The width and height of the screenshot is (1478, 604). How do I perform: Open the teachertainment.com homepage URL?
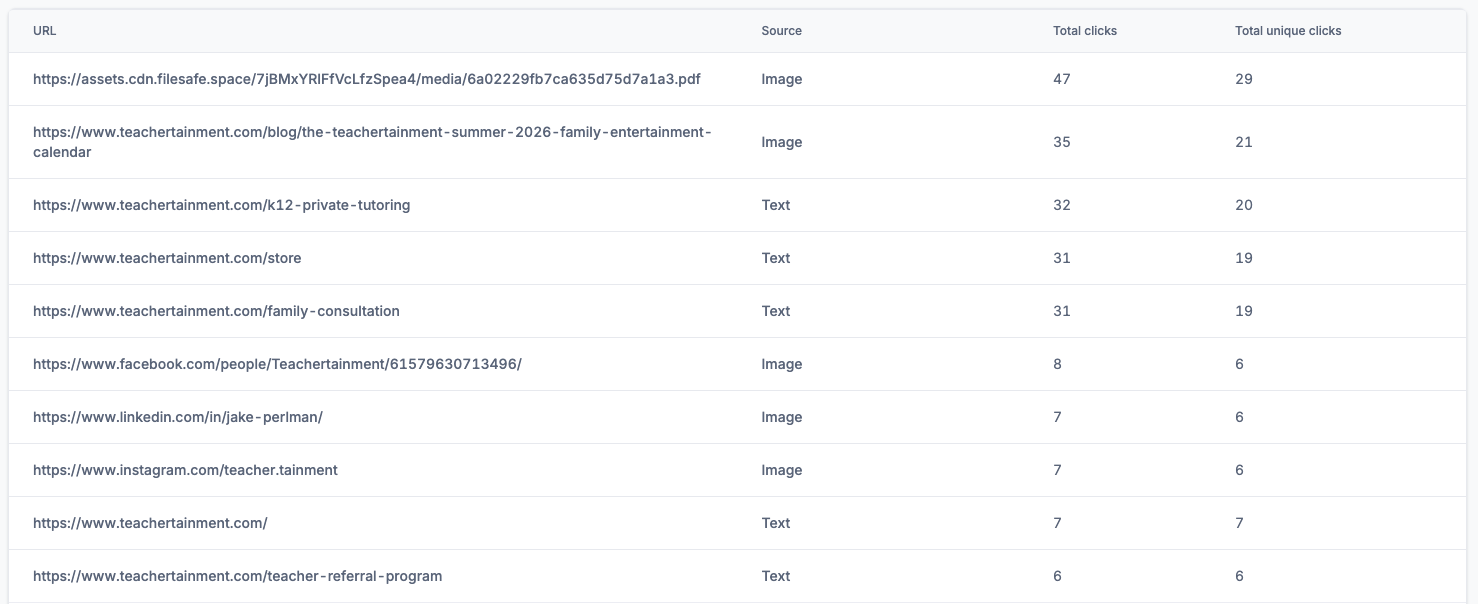tap(150, 523)
